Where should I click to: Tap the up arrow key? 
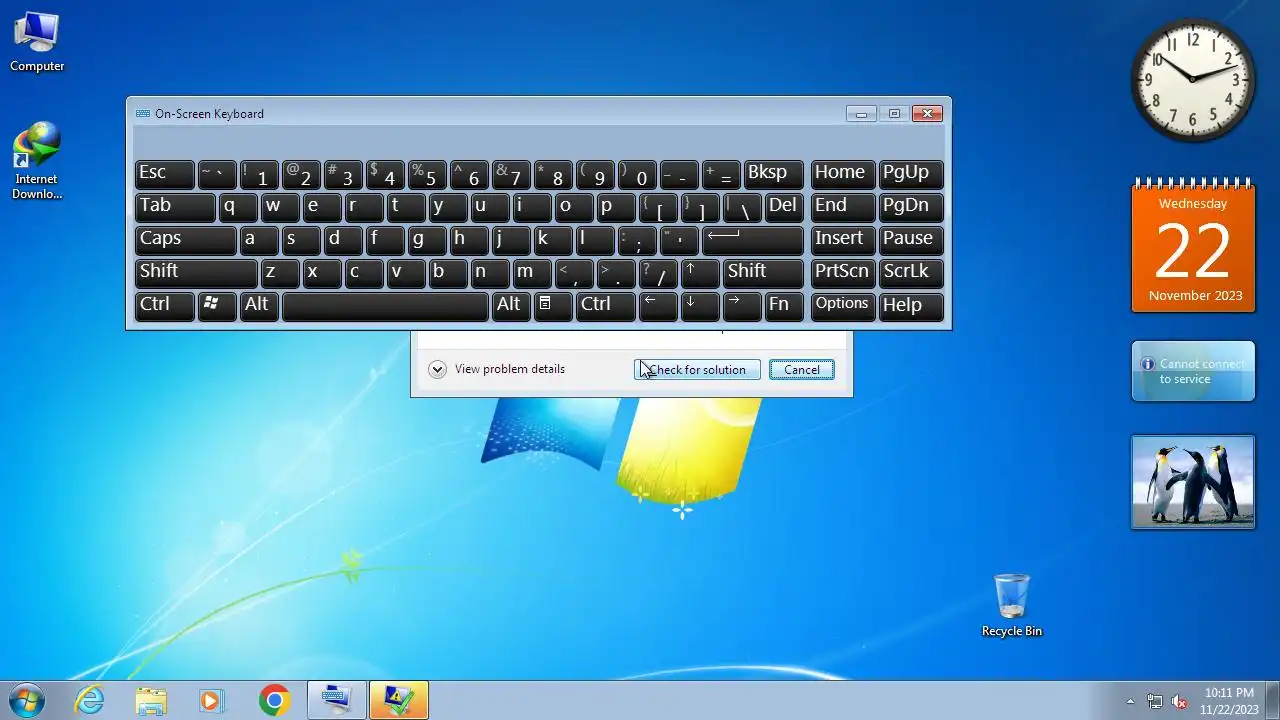coord(700,272)
